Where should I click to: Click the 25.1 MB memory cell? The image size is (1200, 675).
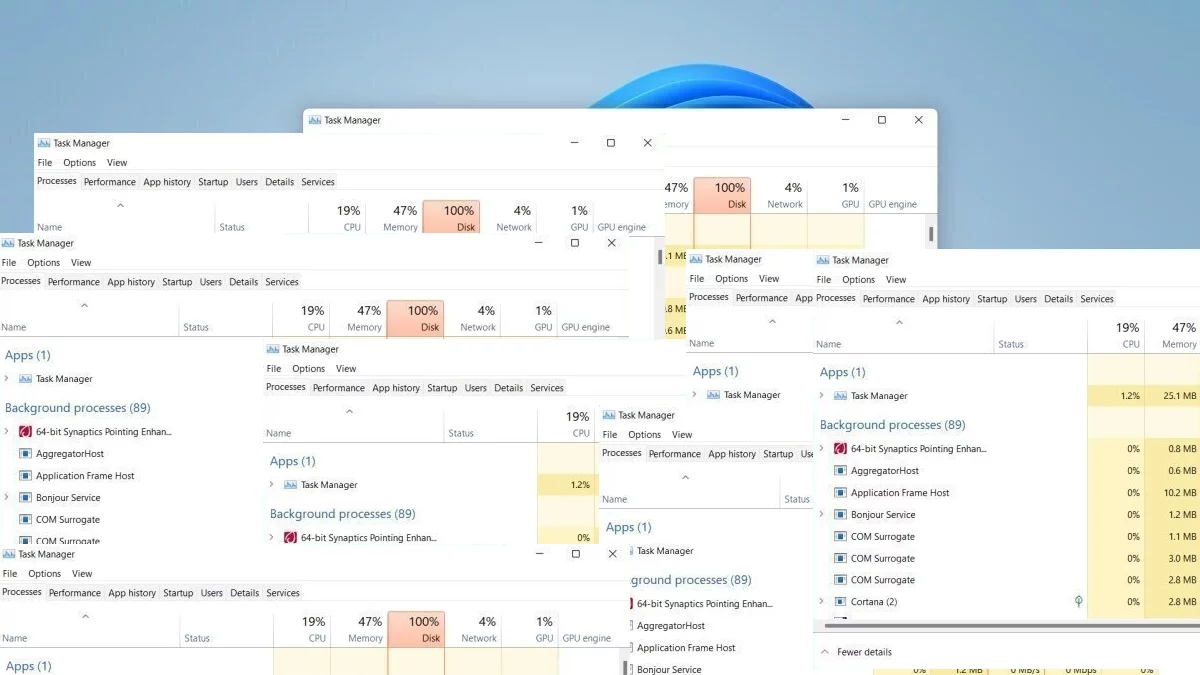point(1174,396)
